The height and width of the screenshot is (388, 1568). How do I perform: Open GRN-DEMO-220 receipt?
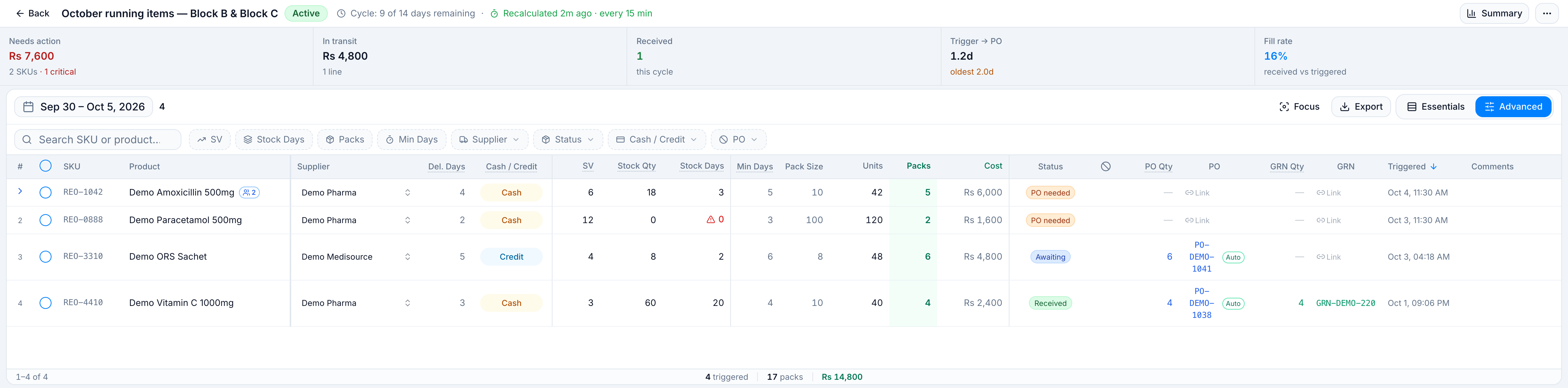[1346, 303]
